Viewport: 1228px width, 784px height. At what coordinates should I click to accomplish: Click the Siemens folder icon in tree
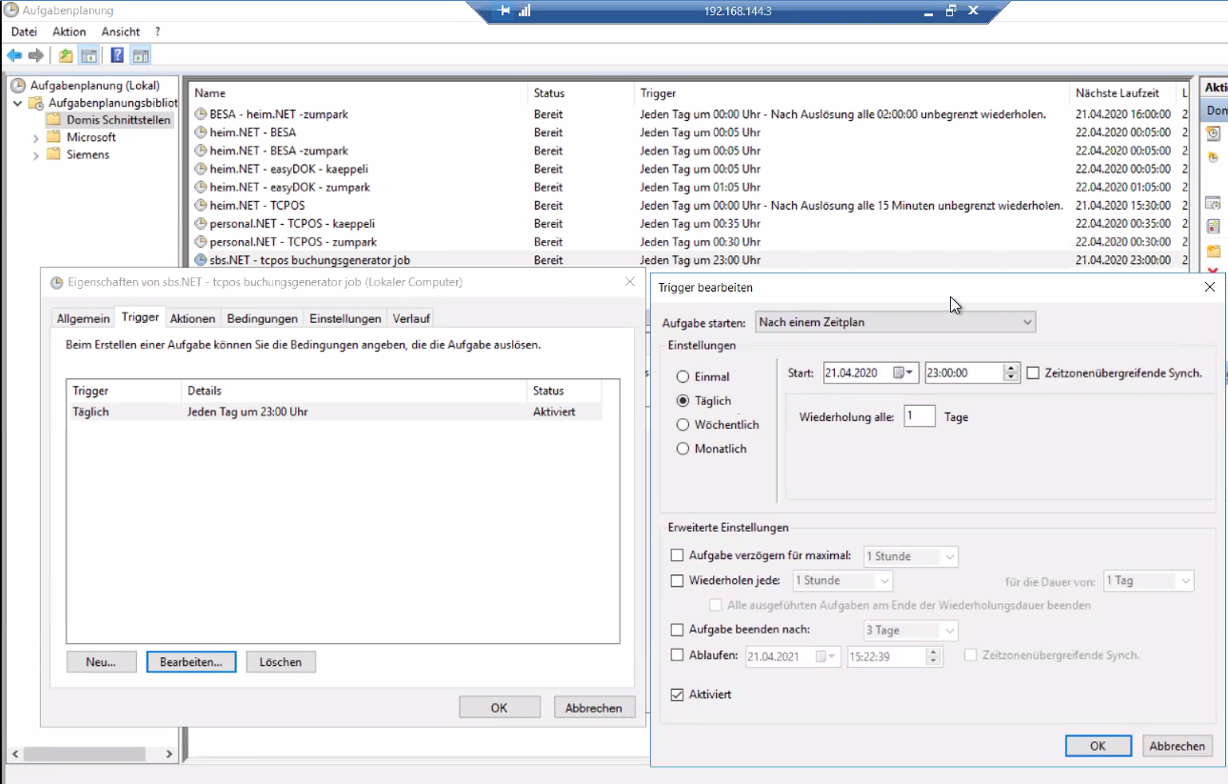54,155
